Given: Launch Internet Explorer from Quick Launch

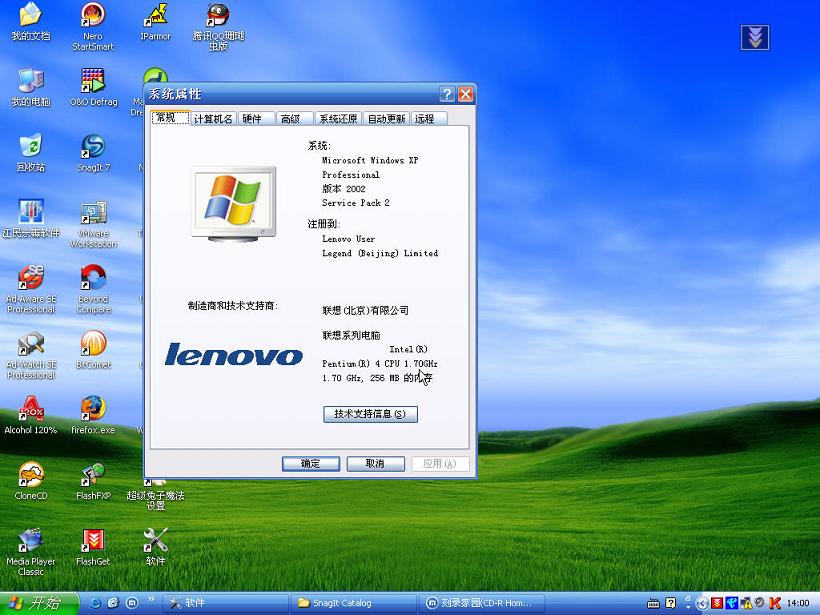Looking at the screenshot, I should [96, 603].
